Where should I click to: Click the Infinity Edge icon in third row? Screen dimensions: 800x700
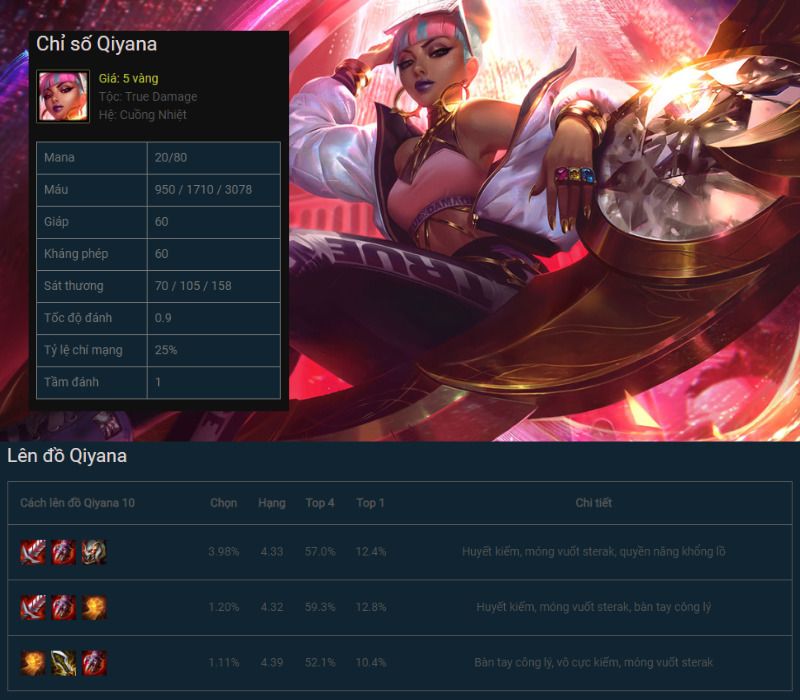point(63,663)
